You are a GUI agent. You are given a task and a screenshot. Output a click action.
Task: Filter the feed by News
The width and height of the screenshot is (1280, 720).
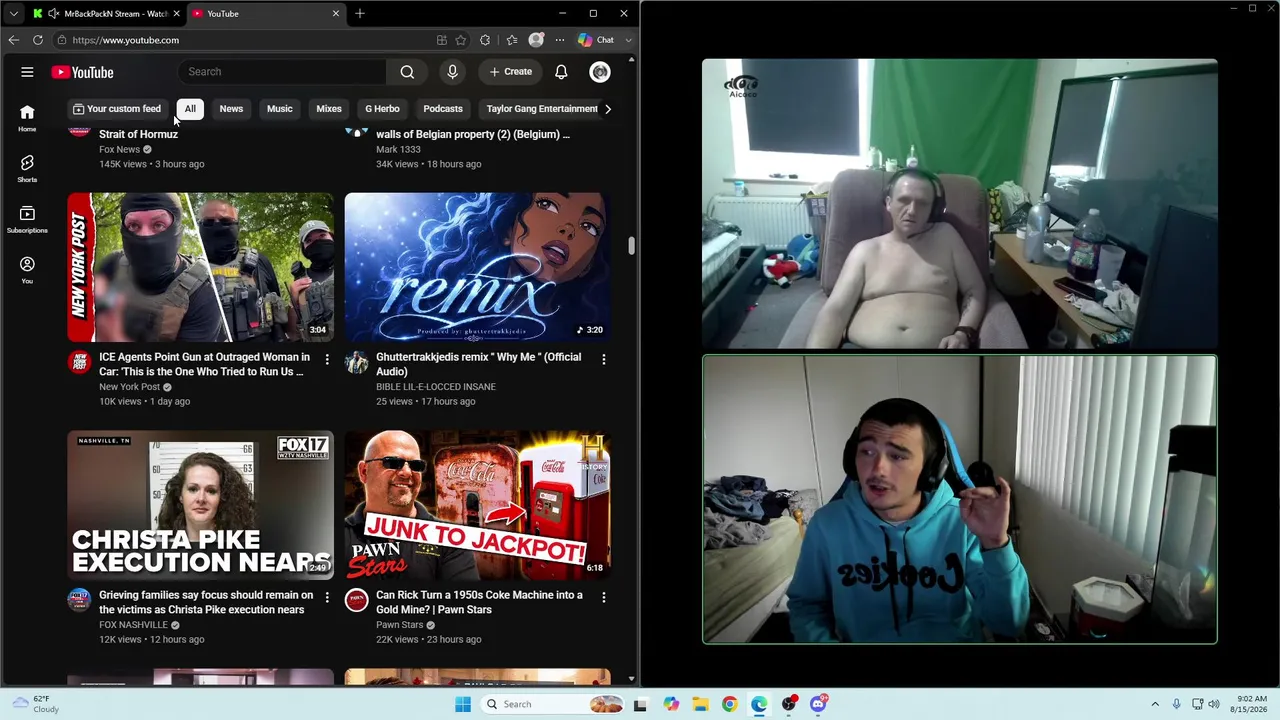click(x=231, y=109)
